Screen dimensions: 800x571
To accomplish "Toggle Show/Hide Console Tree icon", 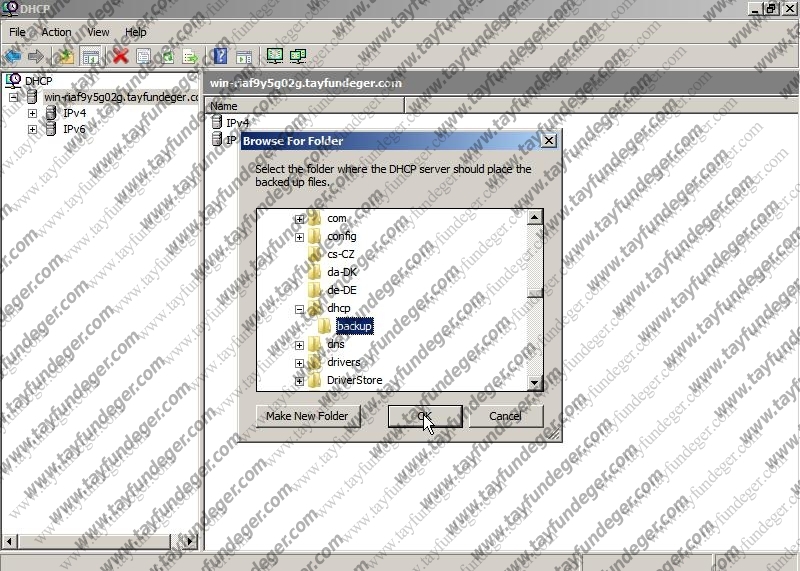I will click(91, 57).
